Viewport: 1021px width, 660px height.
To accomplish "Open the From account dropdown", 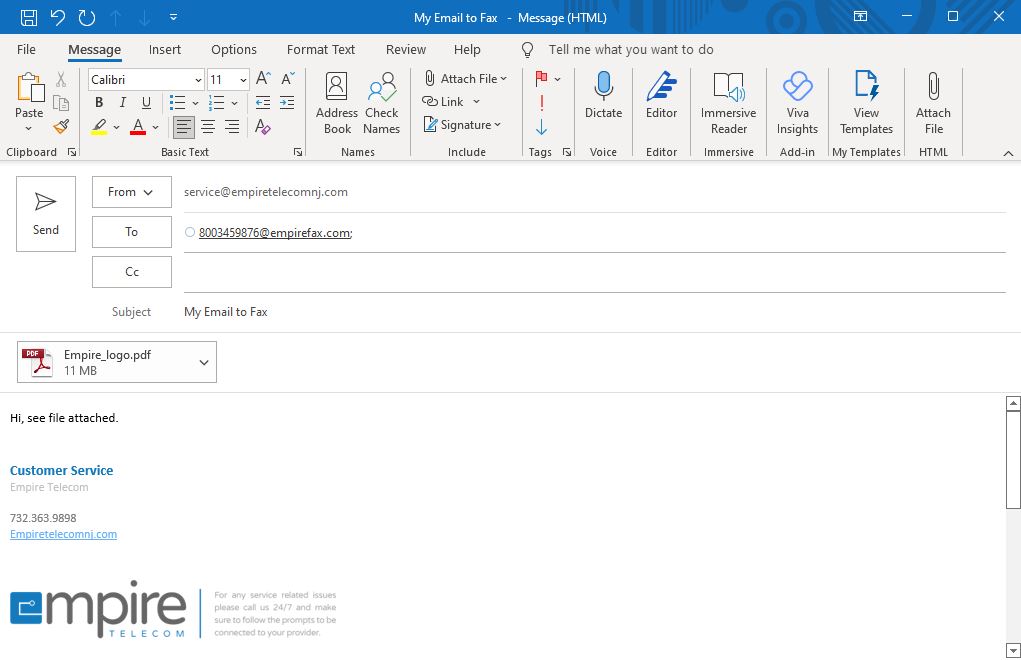I will point(132,192).
